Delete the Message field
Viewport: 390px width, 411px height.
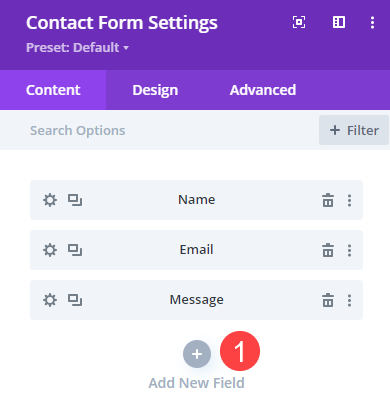(328, 300)
